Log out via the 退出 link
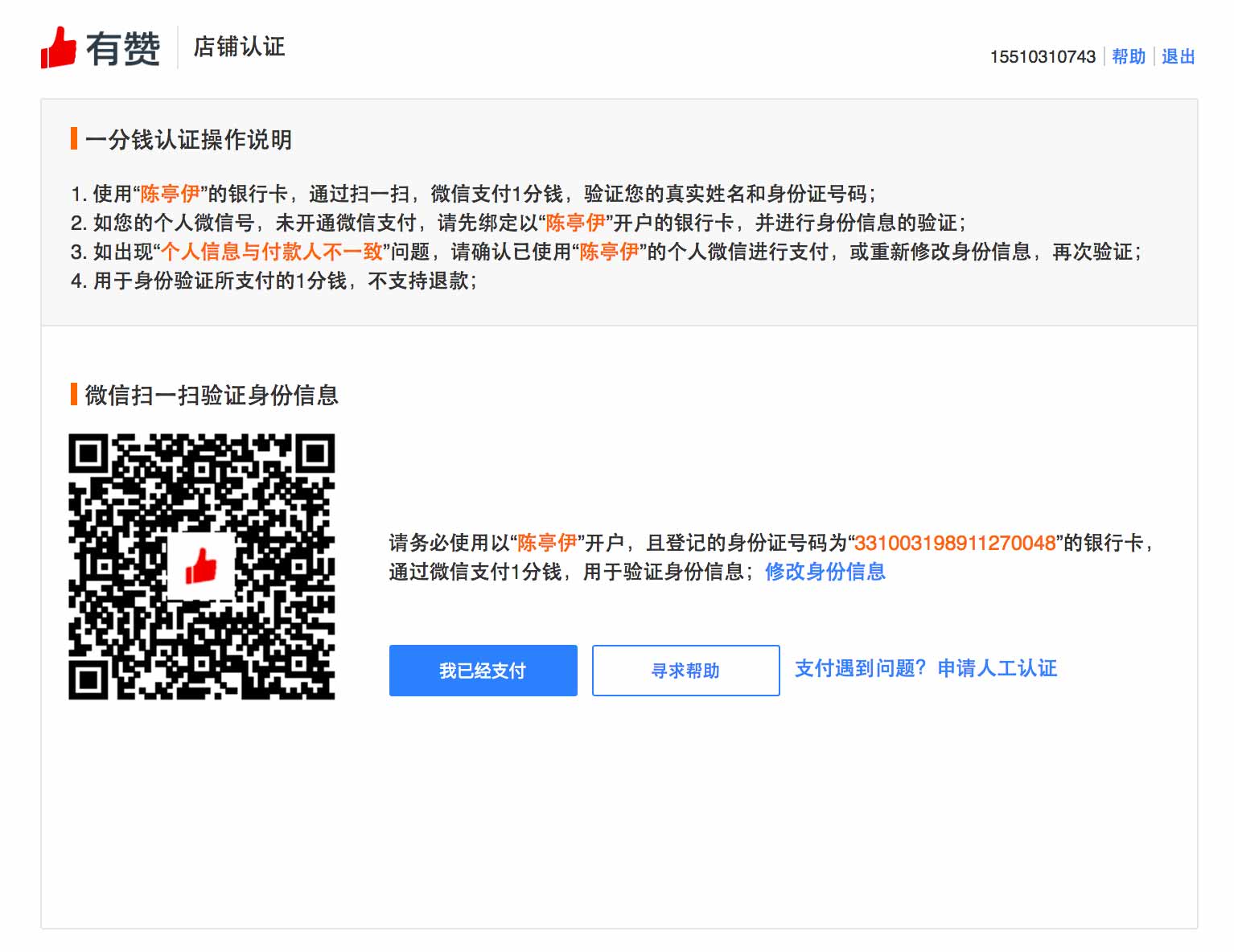The width and height of the screenshot is (1234, 952). click(1178, 56)
